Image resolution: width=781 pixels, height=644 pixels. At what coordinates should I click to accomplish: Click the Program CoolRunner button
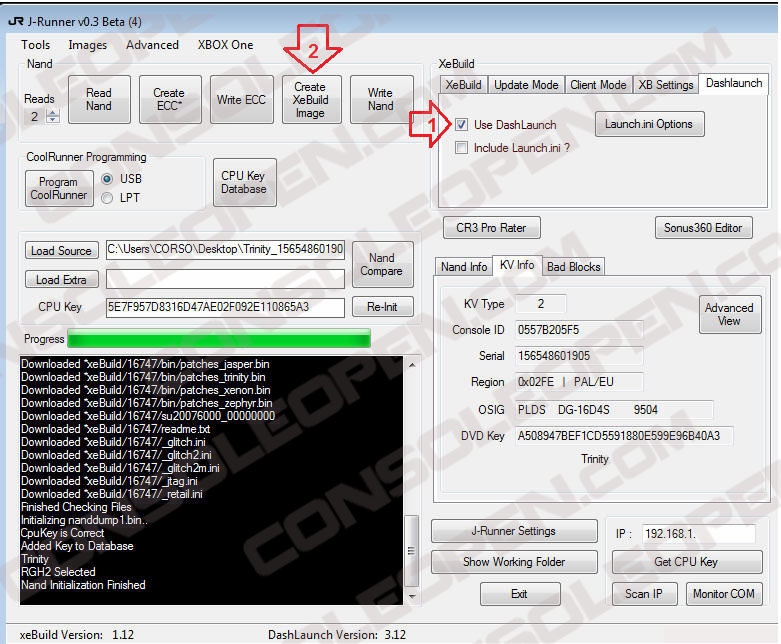[x=59, y=188]
